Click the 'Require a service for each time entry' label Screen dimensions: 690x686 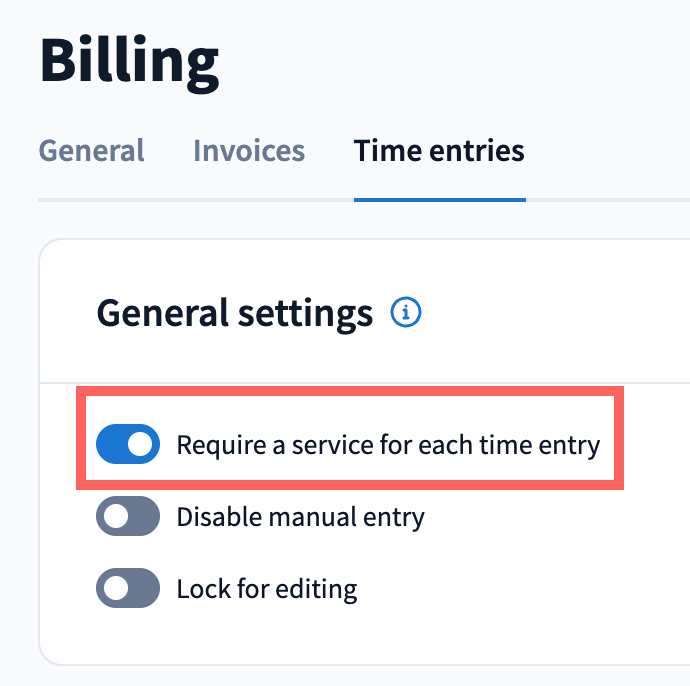click(388, 445)
